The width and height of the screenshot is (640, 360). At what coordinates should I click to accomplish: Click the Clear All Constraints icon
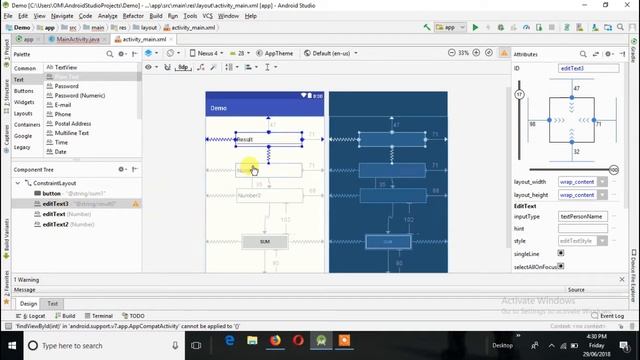(x=201, y=67)
